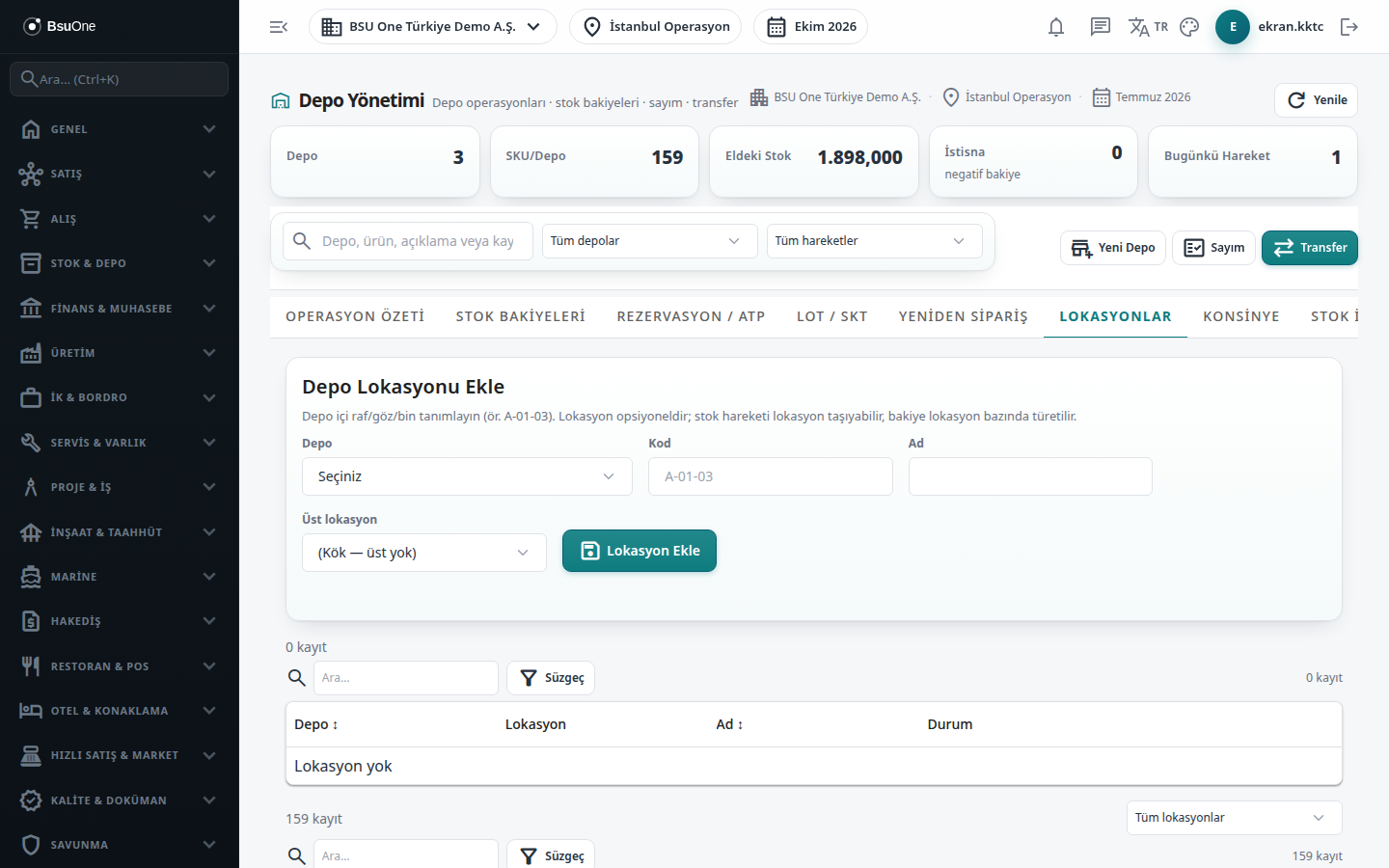Open the Tüm hareketler dropdown
This screenshot has width=1389, height=868.
tap(874, 241)
